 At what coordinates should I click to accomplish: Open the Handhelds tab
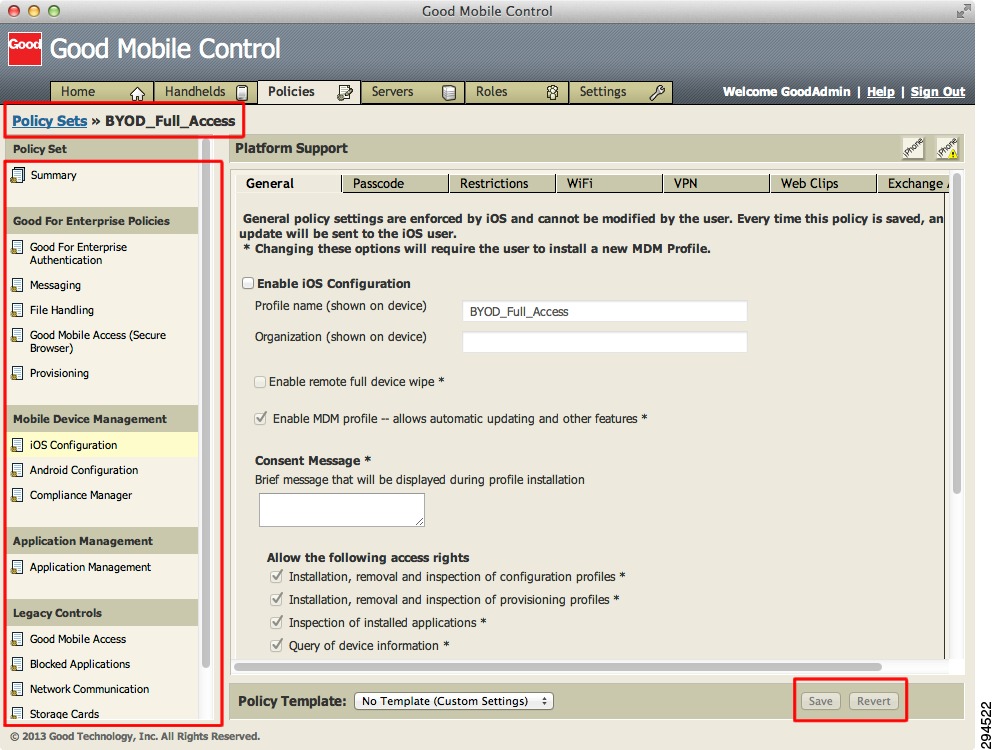pyautogui.click(x=206, y=92)
